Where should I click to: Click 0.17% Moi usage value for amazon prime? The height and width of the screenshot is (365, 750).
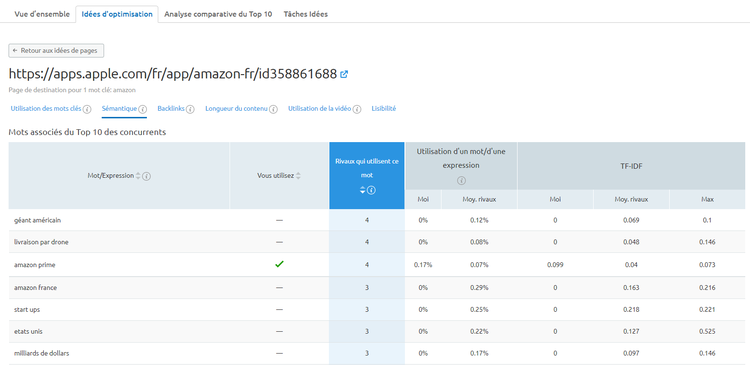pyautogui.click(x=423, y=265)
